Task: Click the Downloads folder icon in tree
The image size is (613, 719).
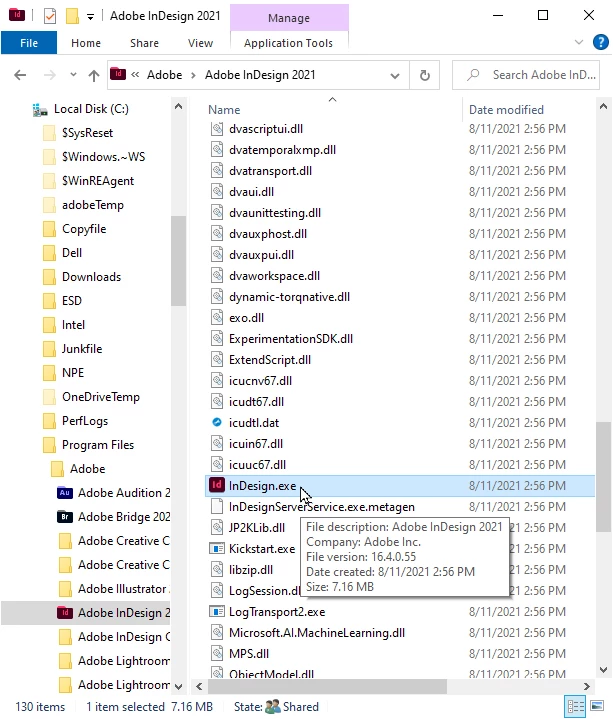Action: (49, 277)
